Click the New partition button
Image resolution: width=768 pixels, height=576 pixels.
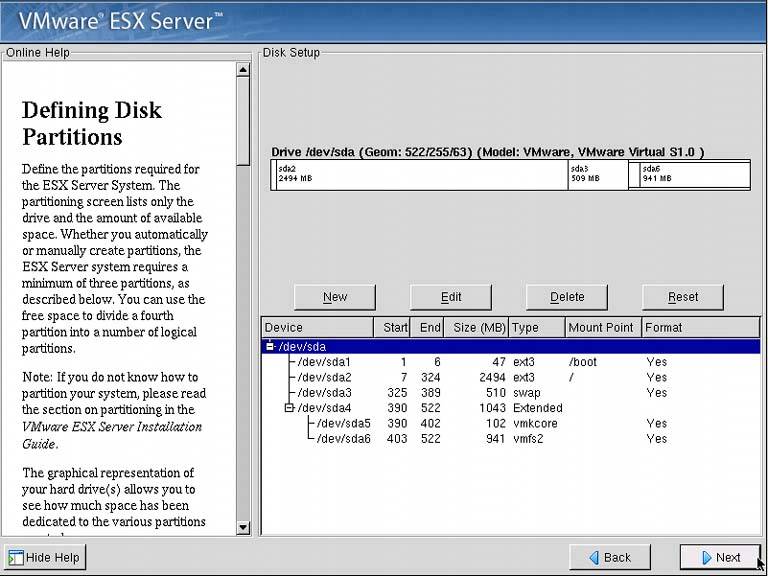tap(335, 297)
